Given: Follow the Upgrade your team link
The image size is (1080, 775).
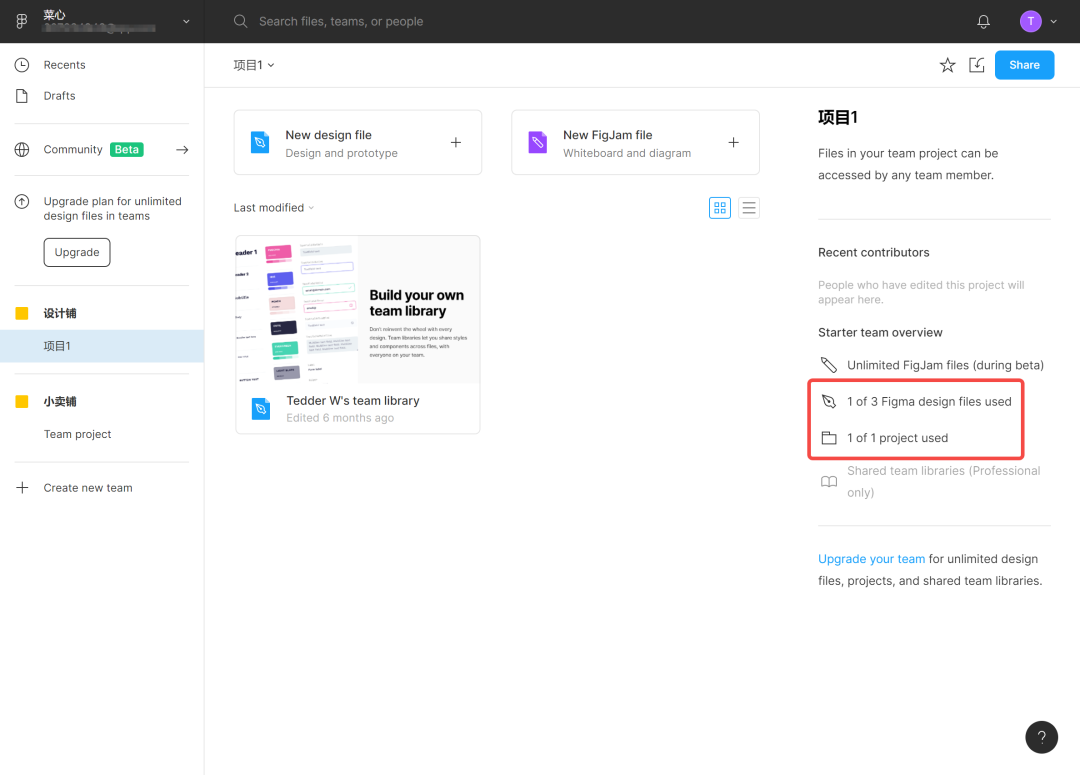Looking at the screenshot, I should pyautogui.click(x=871, y=559).
